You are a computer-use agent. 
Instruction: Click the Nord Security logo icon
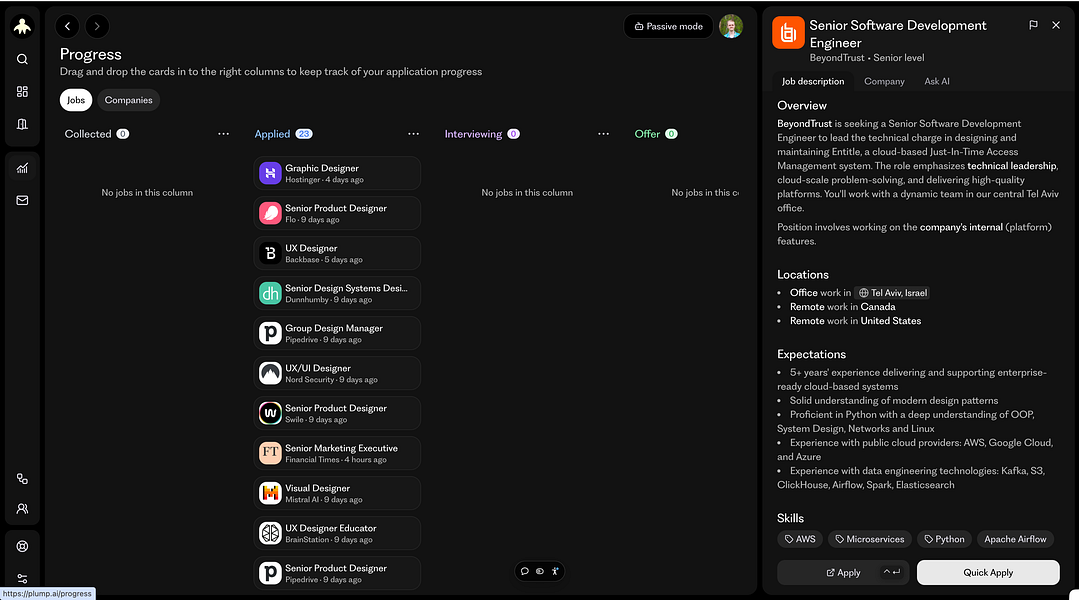pos(270,373)
